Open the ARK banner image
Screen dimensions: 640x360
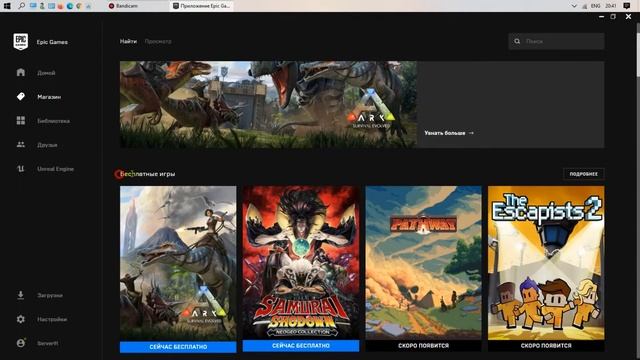tap(268, 104)
